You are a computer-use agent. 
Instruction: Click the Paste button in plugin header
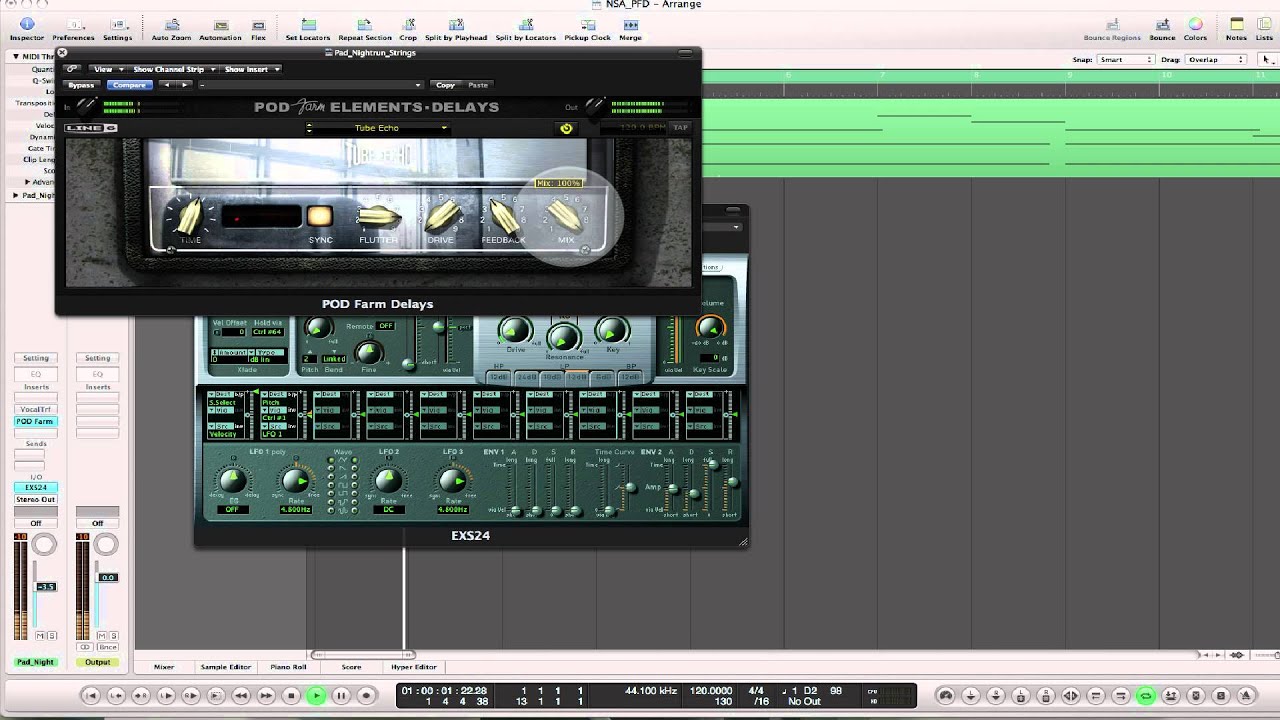478,85
